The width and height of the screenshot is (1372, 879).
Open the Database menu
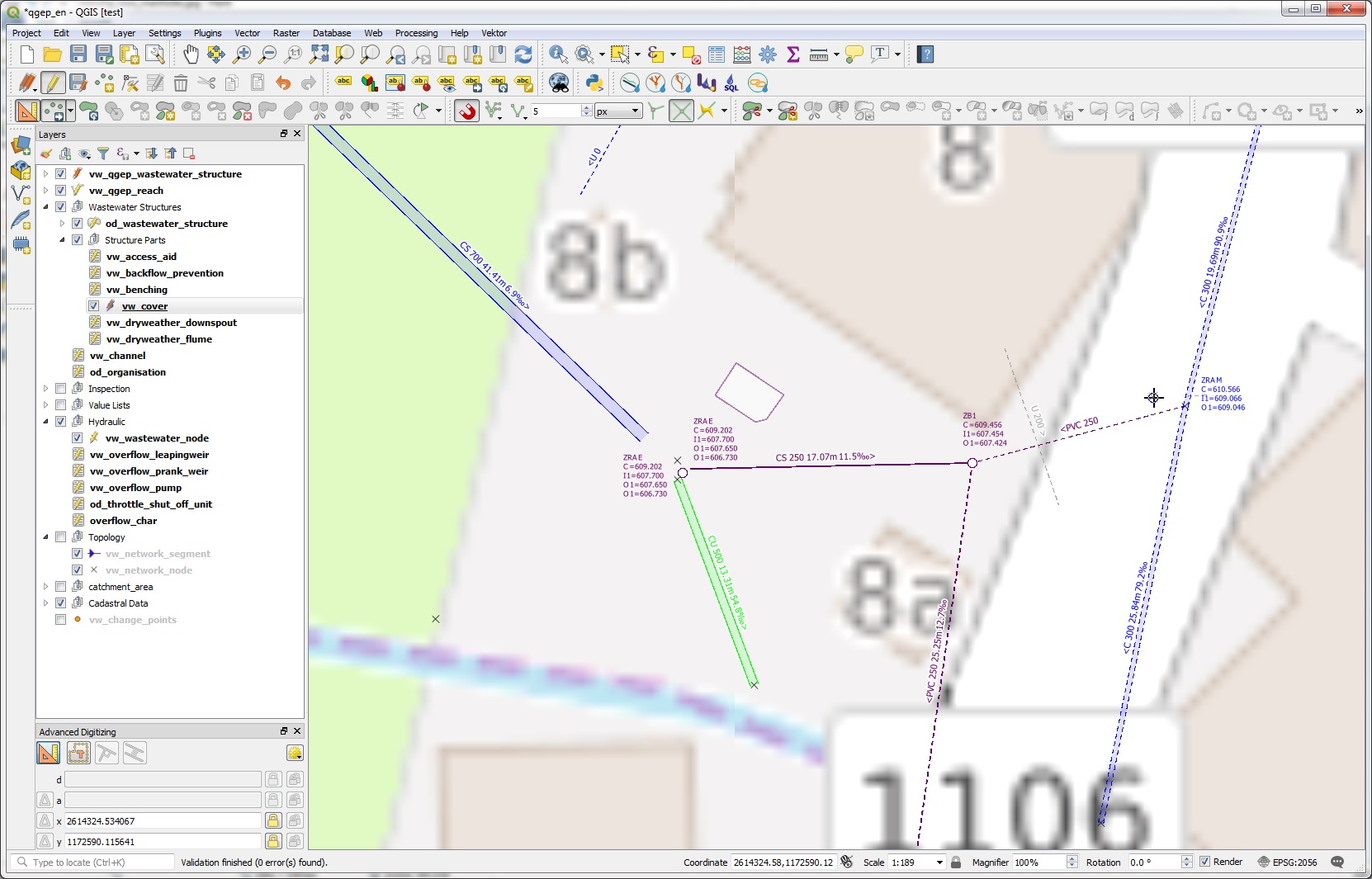[x=332, y=33]
